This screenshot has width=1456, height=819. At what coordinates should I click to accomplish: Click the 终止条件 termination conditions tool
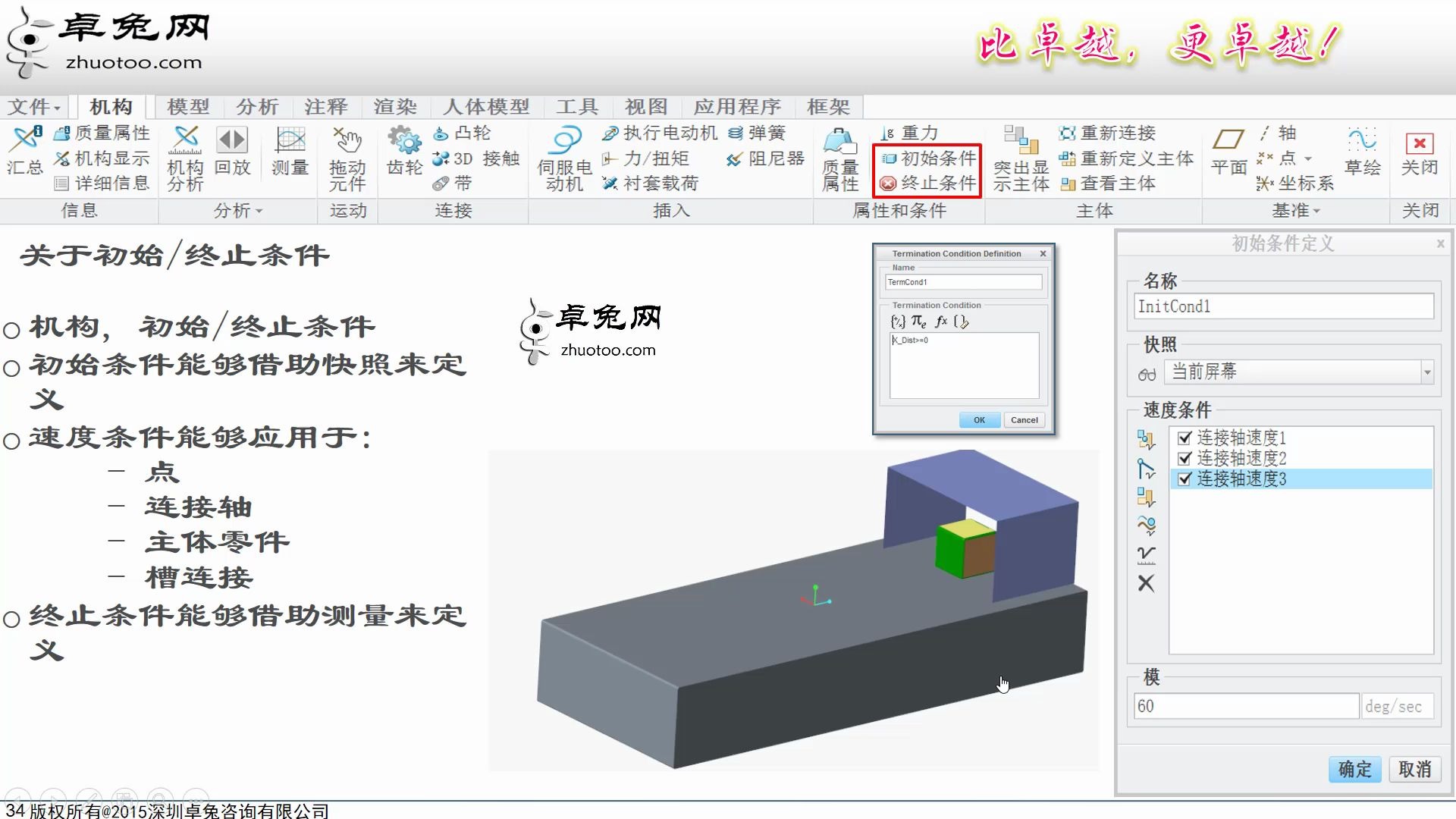point(928,183)
